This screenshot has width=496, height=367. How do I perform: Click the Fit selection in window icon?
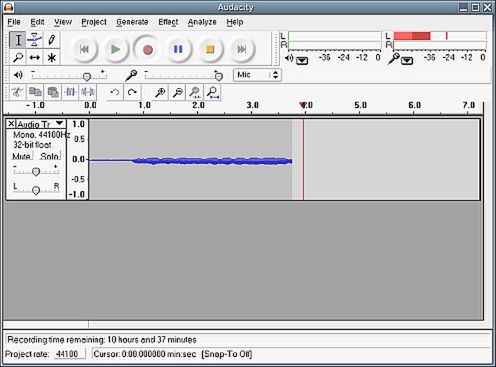click(x=195, y=92)
